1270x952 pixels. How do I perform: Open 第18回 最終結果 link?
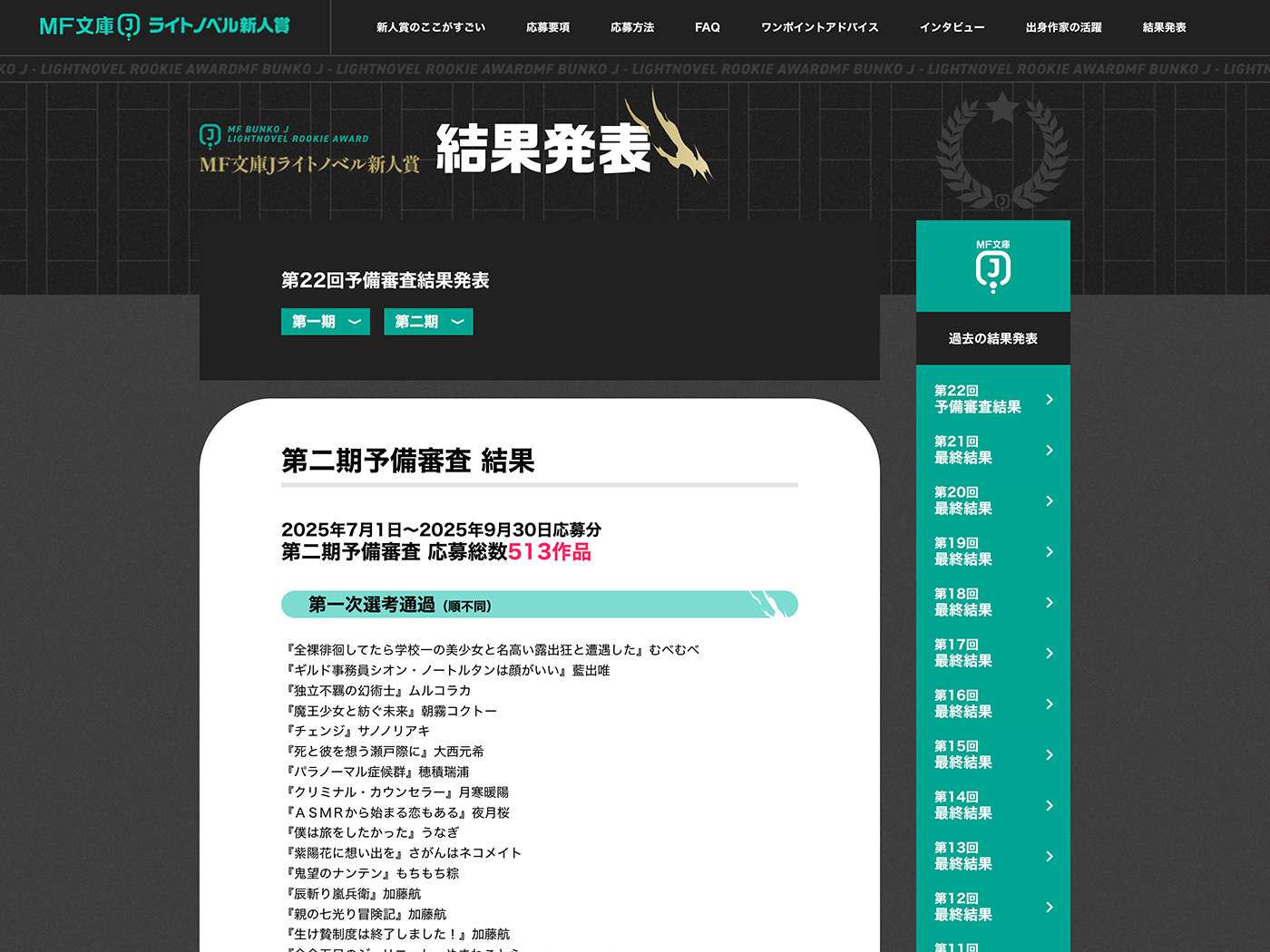[x=963, y=602]
